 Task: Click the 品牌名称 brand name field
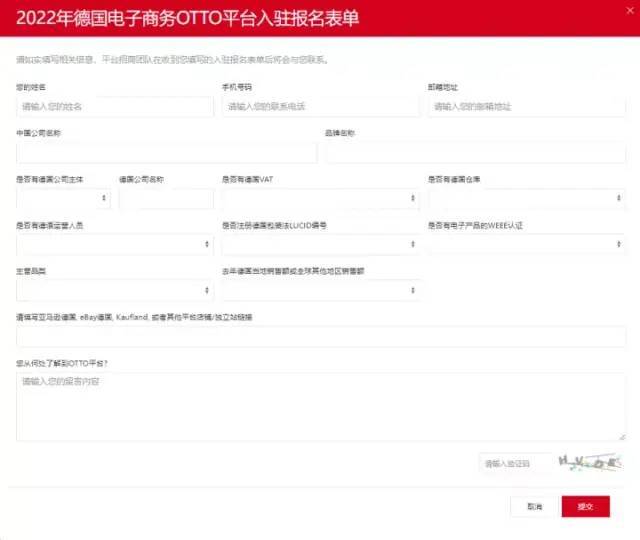pyautogui.click(x=476, y=153)
